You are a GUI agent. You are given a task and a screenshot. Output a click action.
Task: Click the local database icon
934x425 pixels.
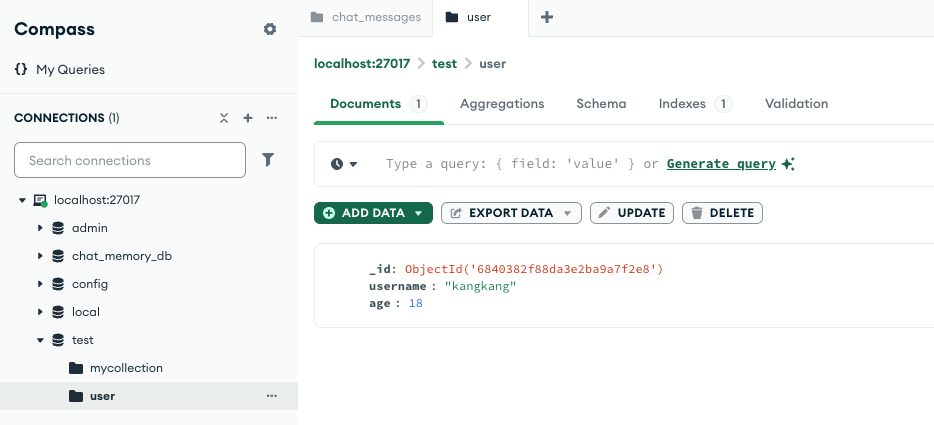[58, 312]
